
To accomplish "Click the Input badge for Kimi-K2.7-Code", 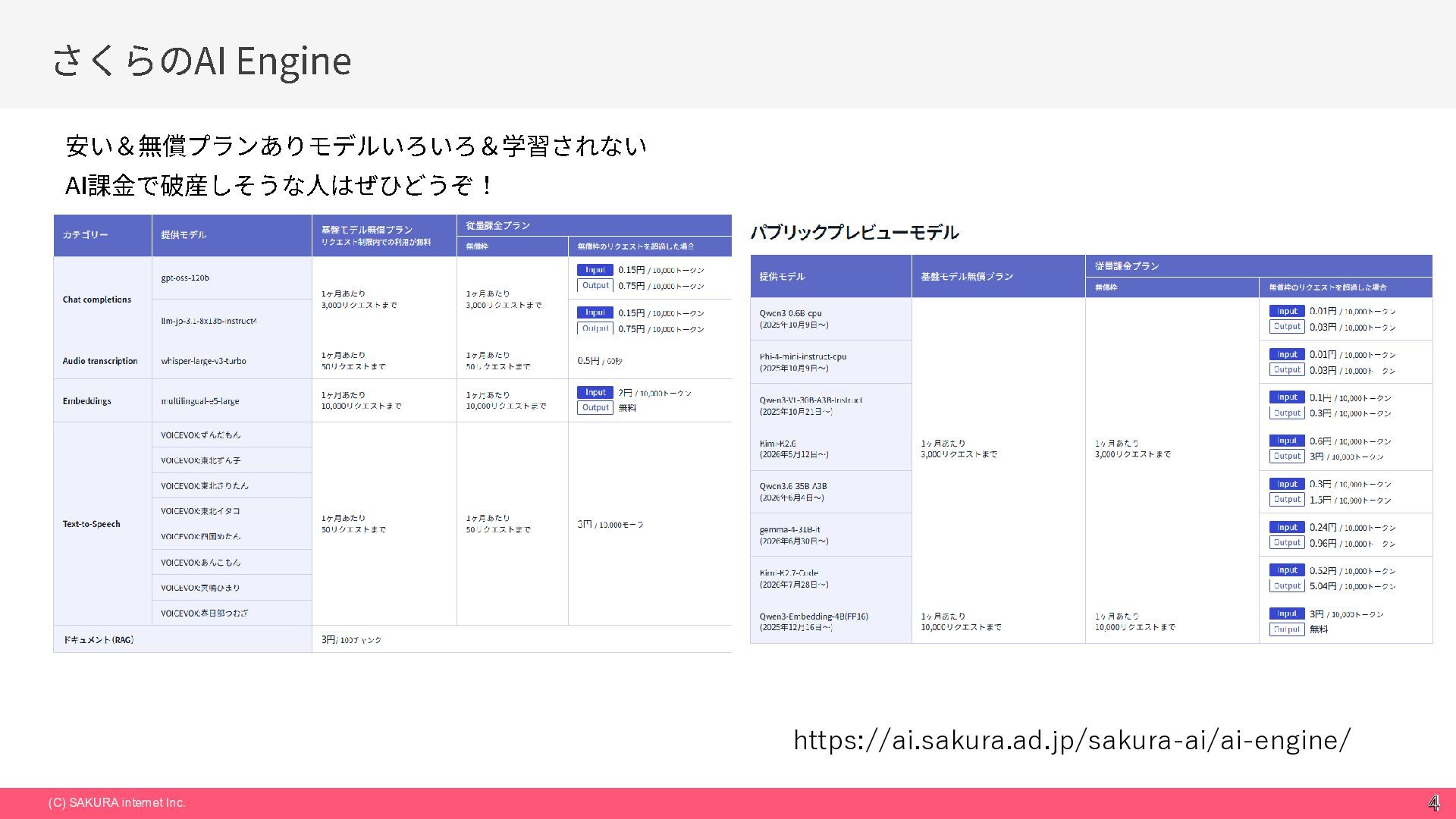I will 1287,570.
